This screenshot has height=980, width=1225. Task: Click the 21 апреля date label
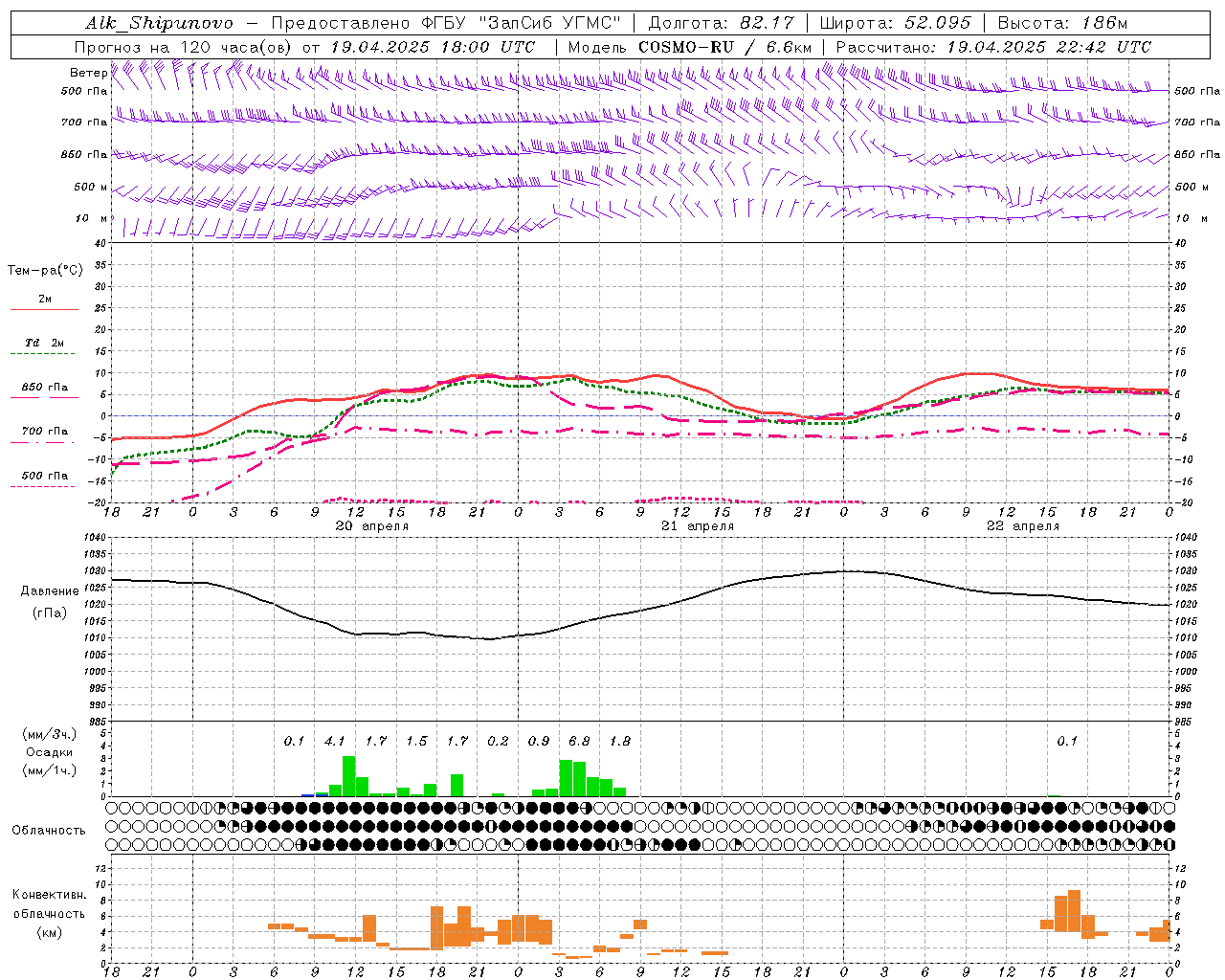click(697, 526)
